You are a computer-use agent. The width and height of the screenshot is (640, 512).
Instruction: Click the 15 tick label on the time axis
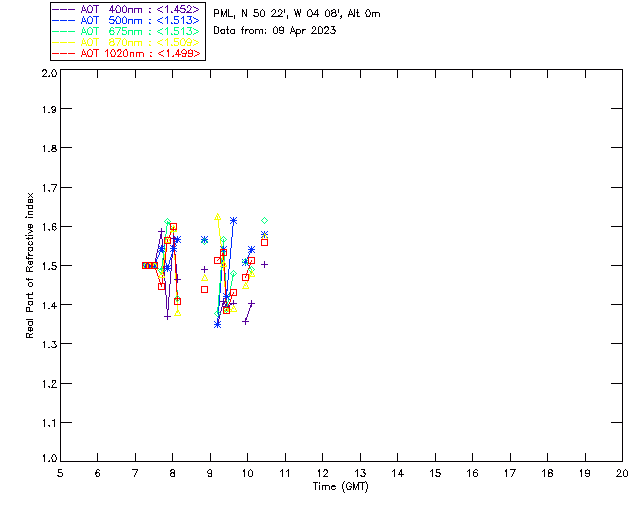[x=435, y=473]
